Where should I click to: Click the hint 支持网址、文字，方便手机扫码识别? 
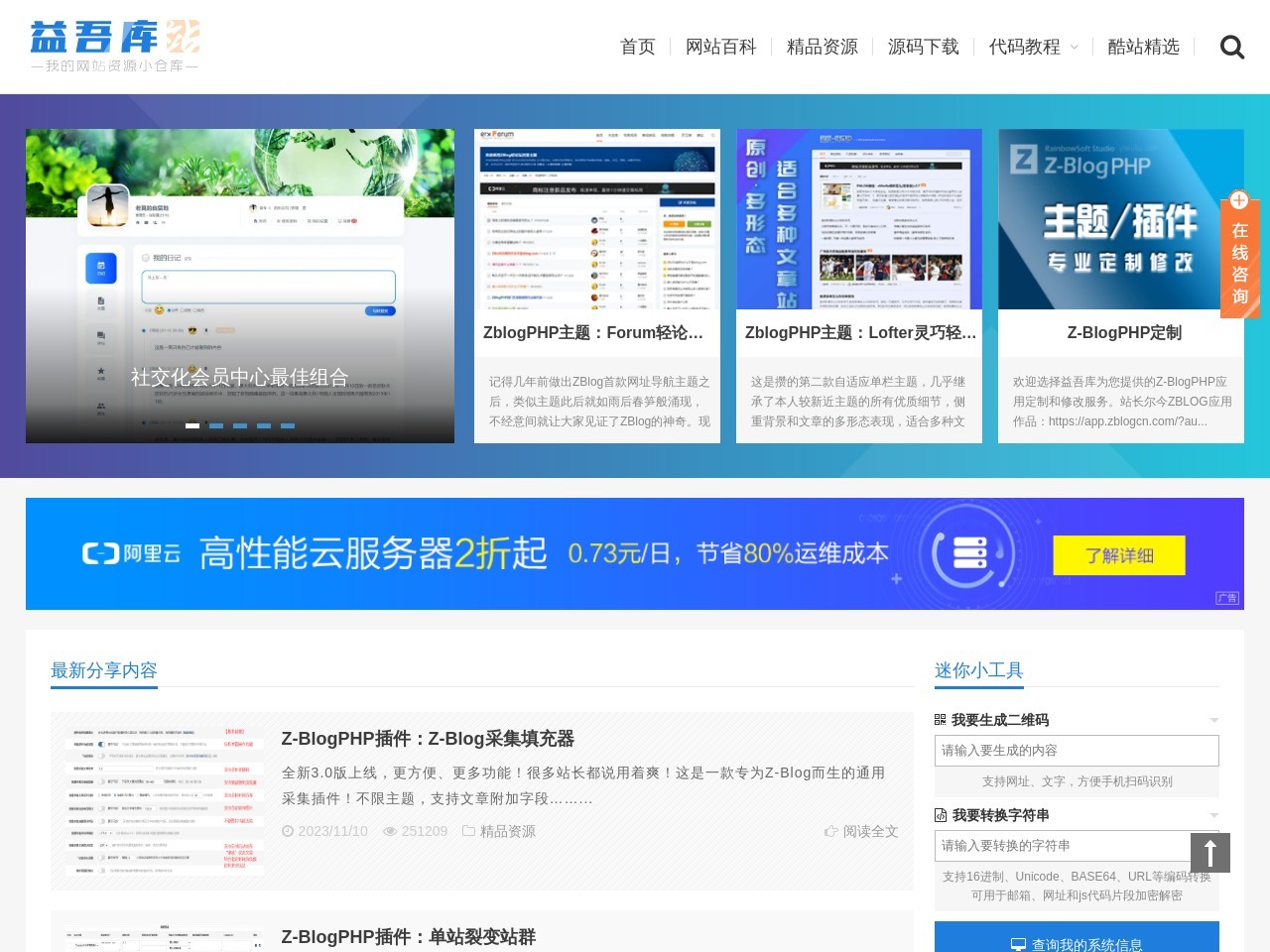(x=1077, y=781)
